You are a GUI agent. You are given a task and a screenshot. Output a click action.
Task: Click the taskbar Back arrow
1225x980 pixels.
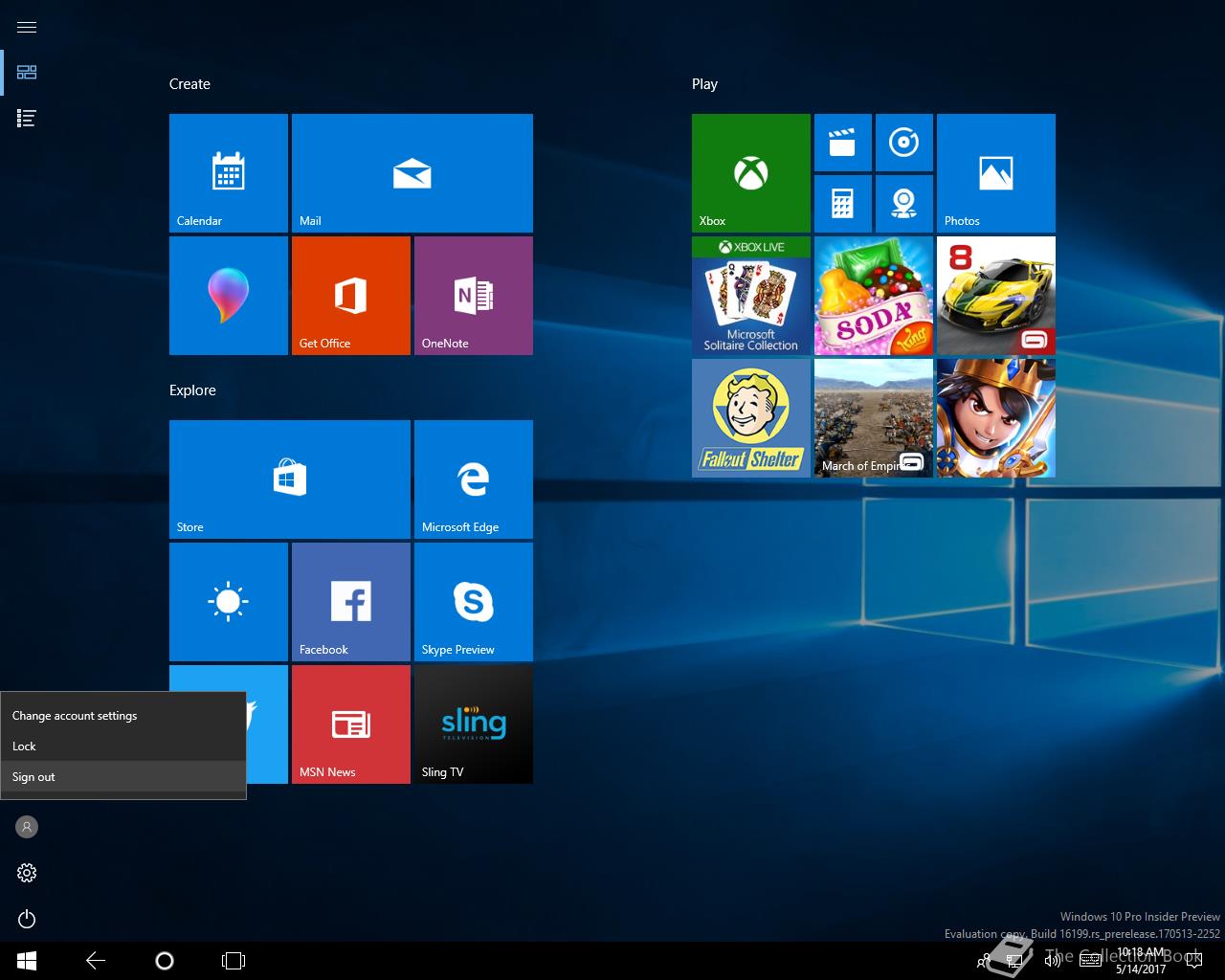tap(96, 961)
